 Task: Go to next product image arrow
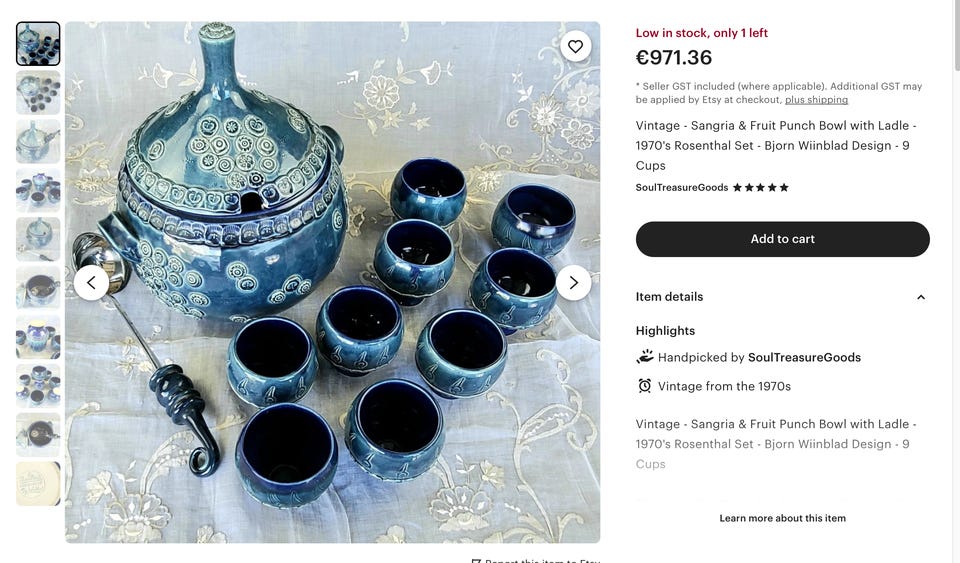pyautogui.click(x=573, y=283)
